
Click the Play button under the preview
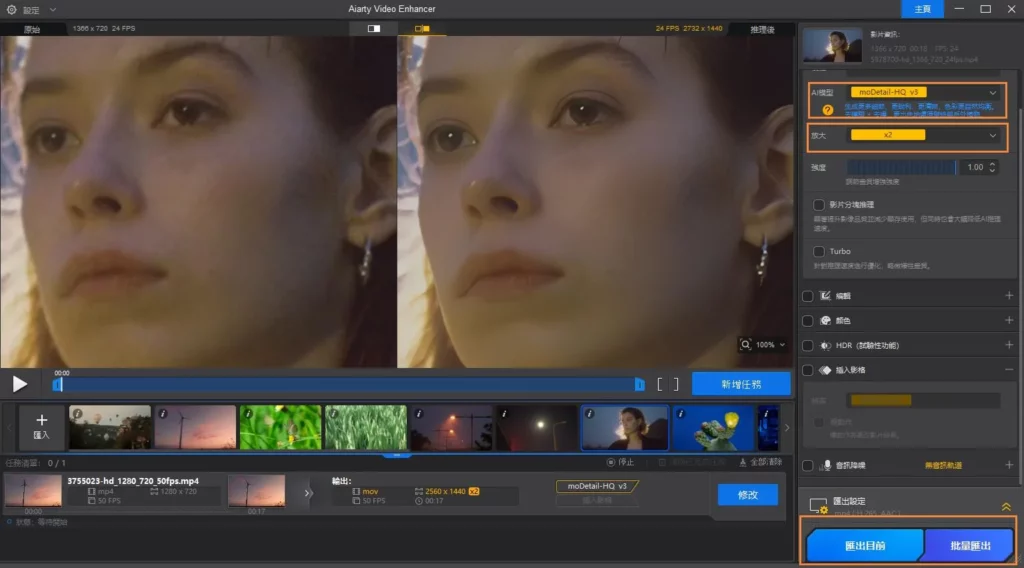click(x=19, y=383)
